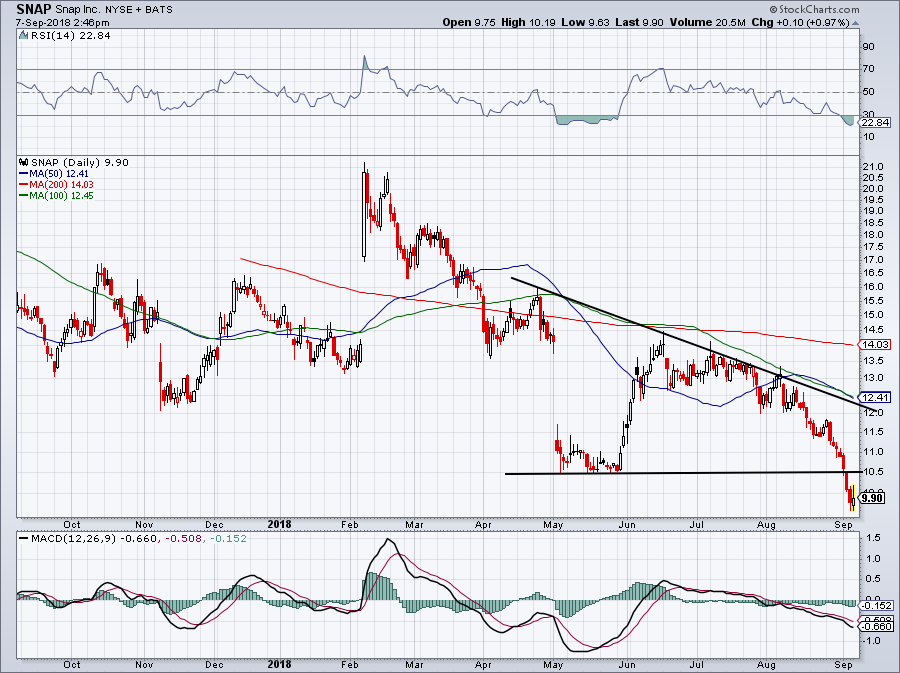The height and width of the screenshot is (673, 900).
Task: Select the SNAP ticker symbol in header
Action: pyautogui.click(x=33, y=9)
